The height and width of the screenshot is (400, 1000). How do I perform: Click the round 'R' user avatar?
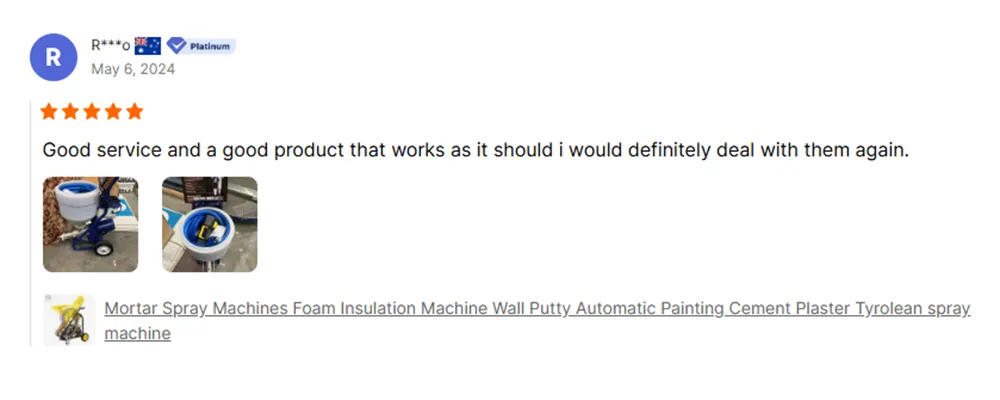tap(54, 57)
